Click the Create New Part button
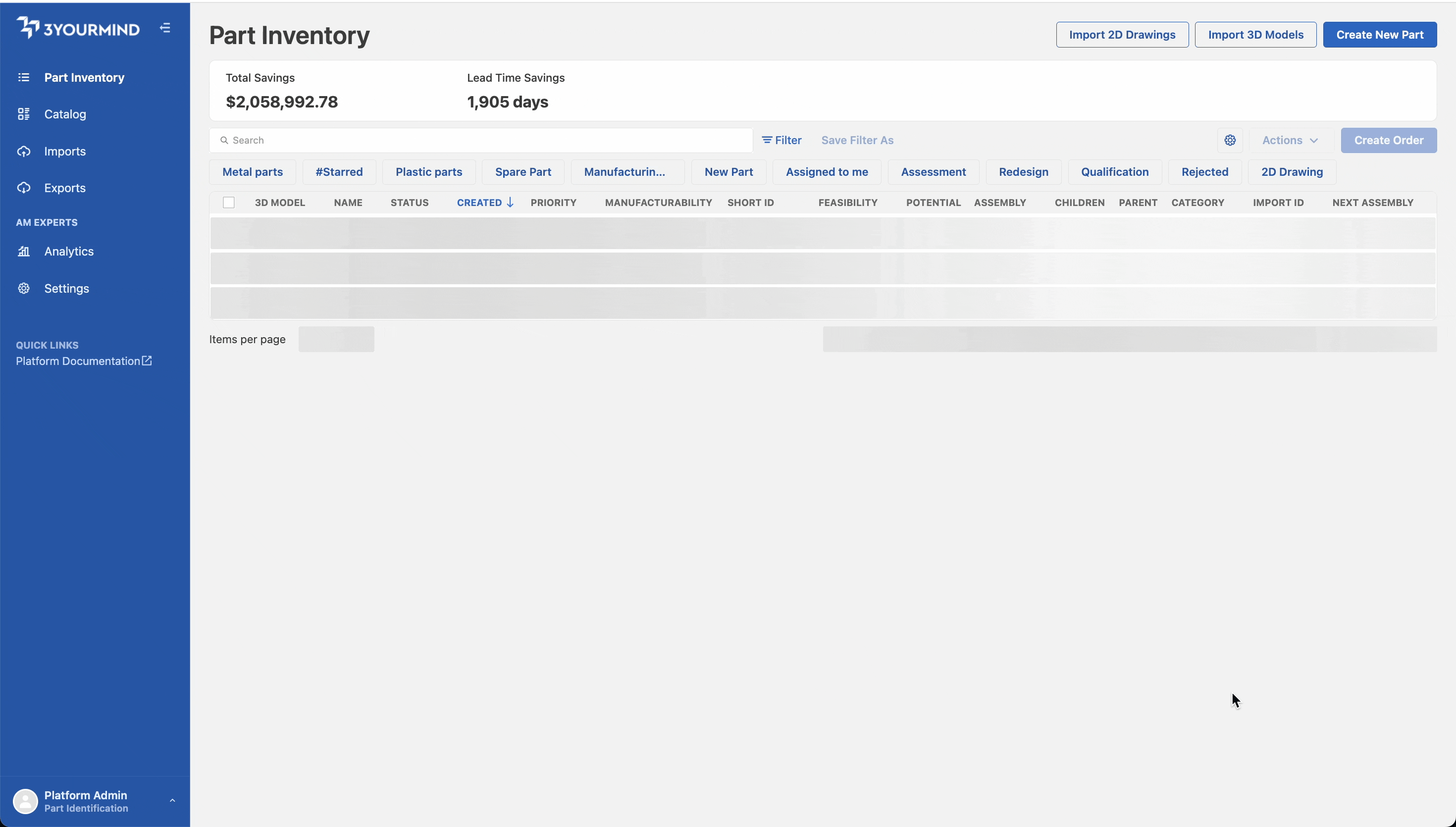Image resolution: width=1456 pixels, height=827 pixels. point(1379,35)
